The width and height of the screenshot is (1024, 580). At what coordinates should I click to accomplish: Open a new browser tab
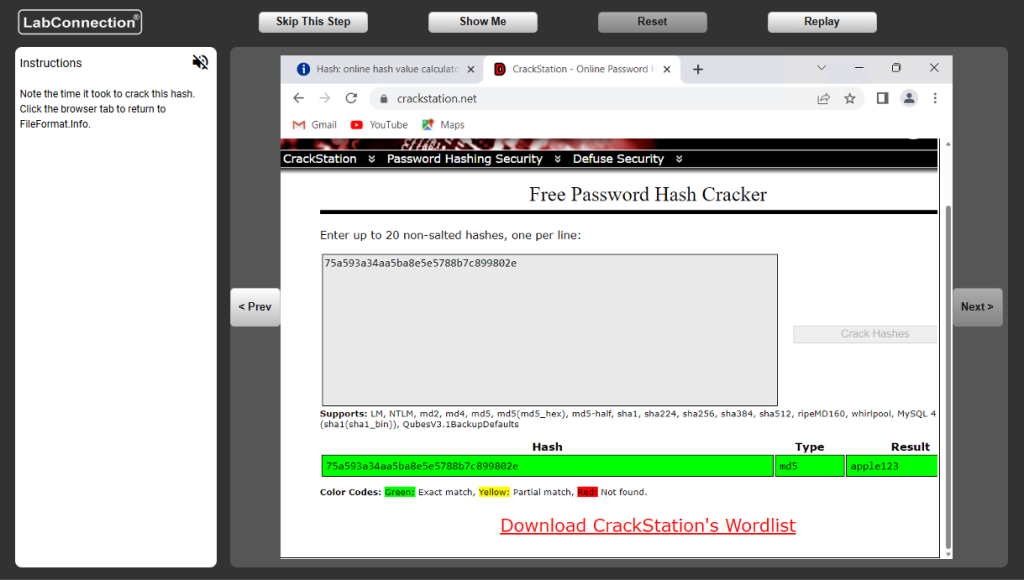coord(698,69)
